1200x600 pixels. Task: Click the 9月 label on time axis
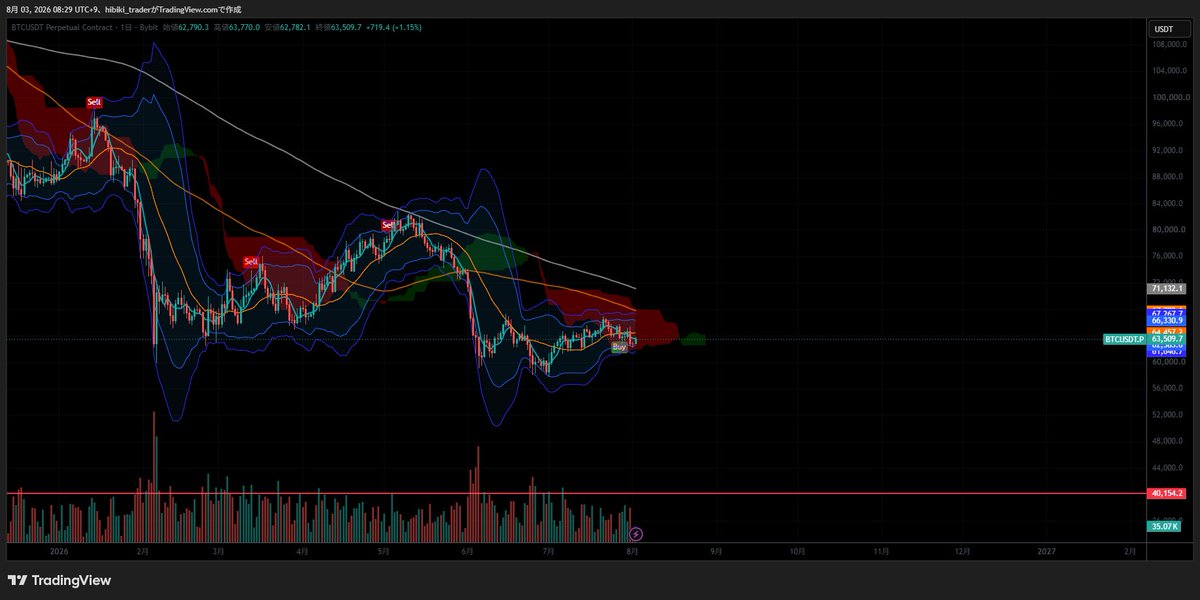(x=716, y=551)
